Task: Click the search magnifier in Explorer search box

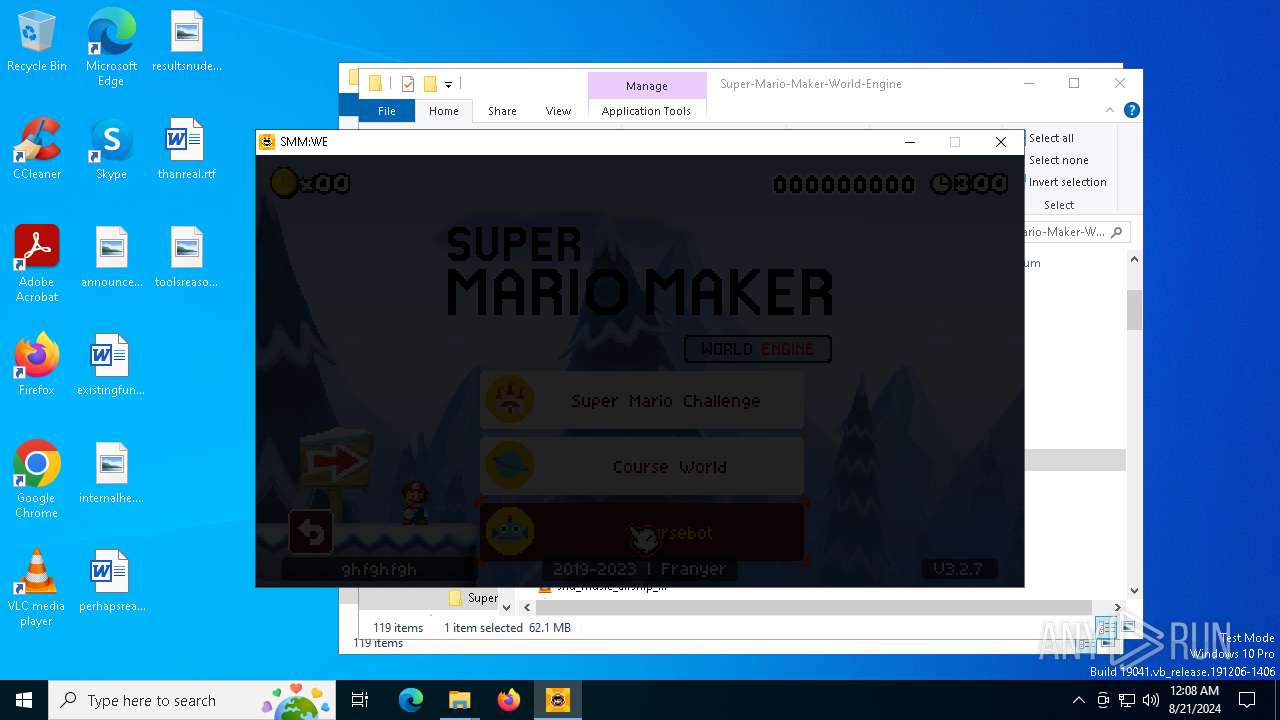Action: click(1116, 232)
